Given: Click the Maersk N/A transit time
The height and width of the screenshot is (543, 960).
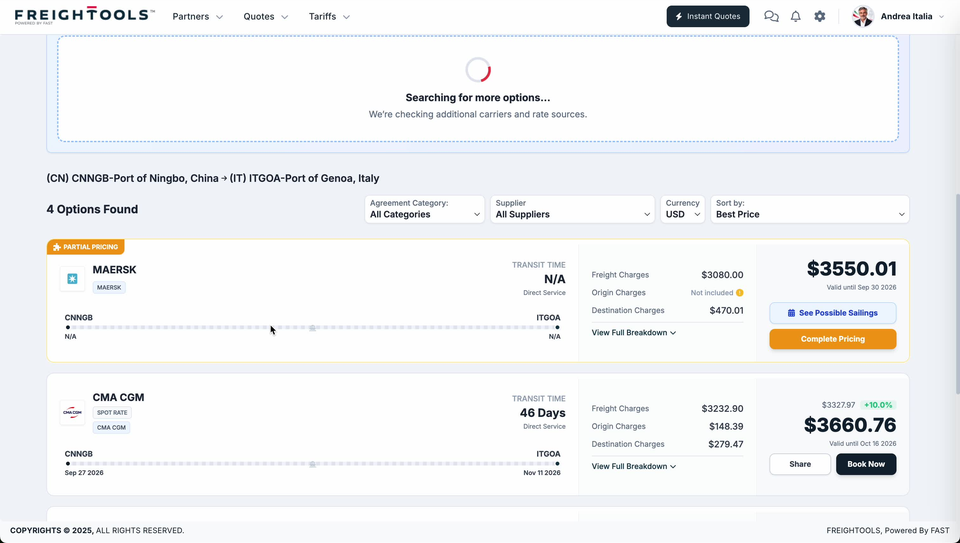Looking at the screenshot, I should 555,279.
